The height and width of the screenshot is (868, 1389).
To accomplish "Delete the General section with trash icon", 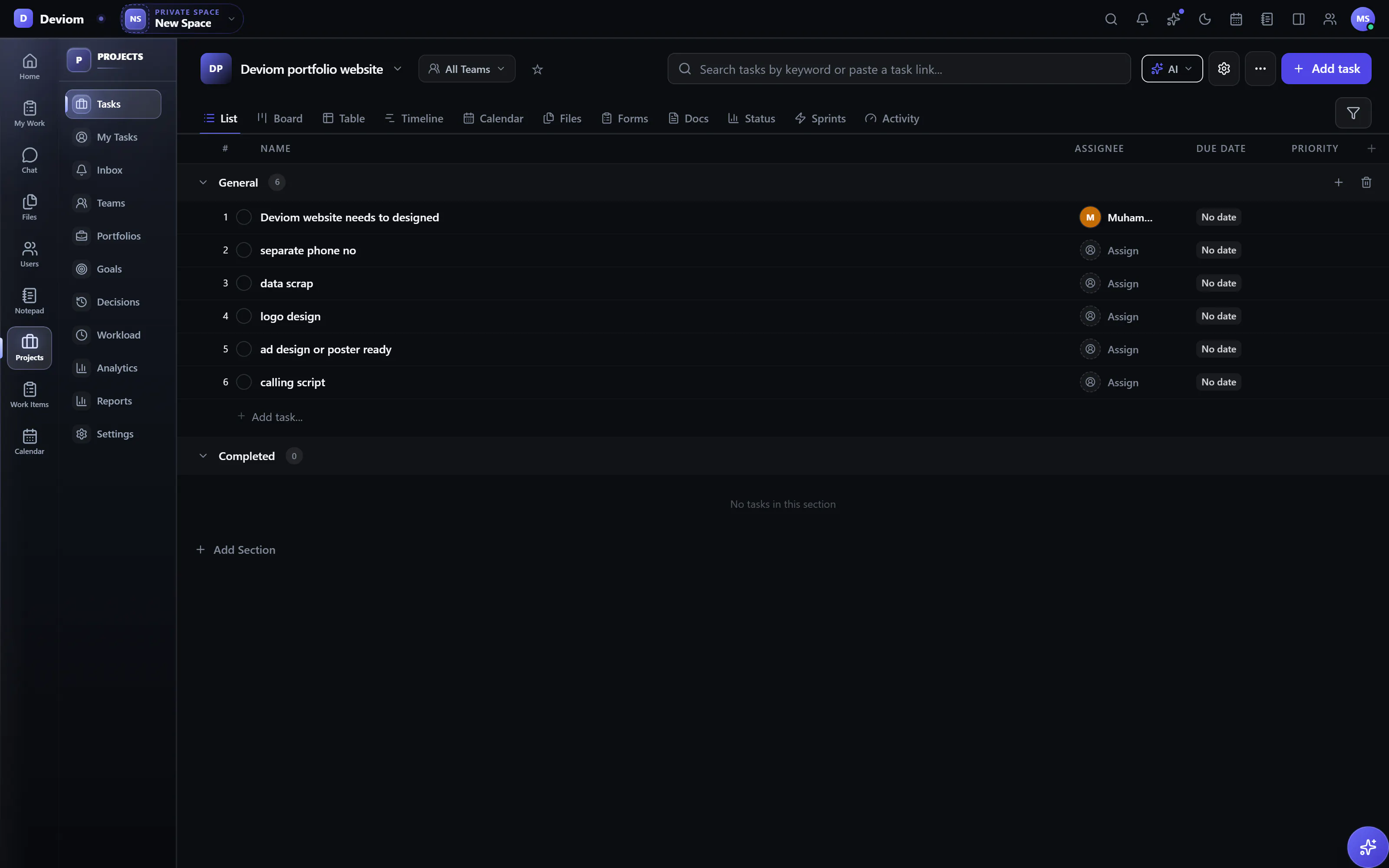I will (1366, 182).
